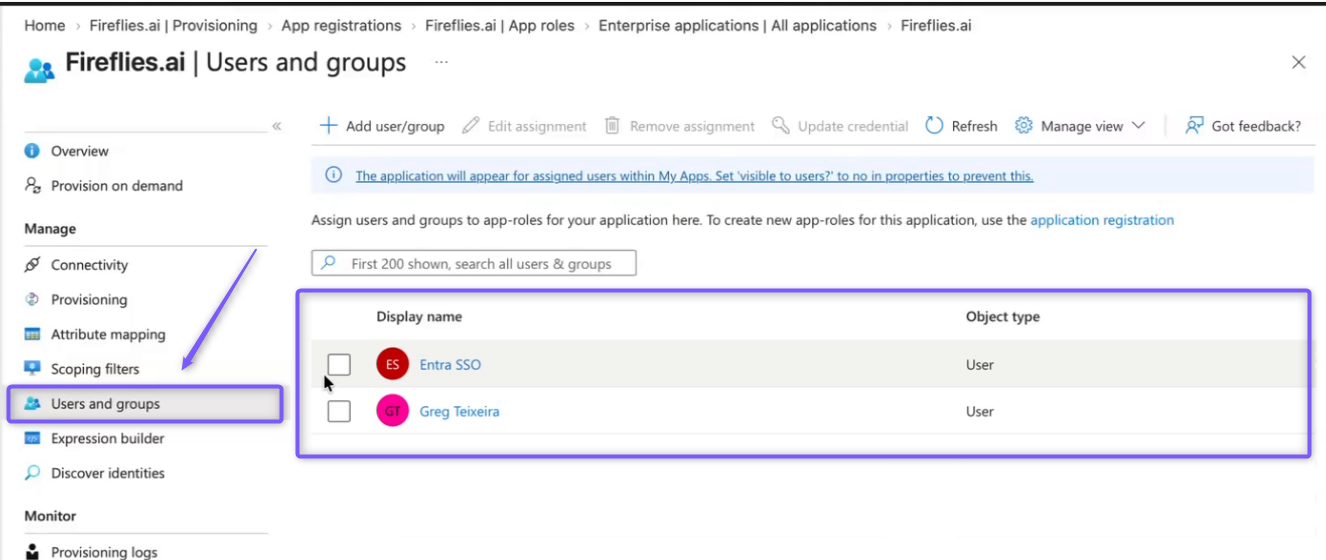
Task: Sort by Display name column header
Action: [419, 316]
